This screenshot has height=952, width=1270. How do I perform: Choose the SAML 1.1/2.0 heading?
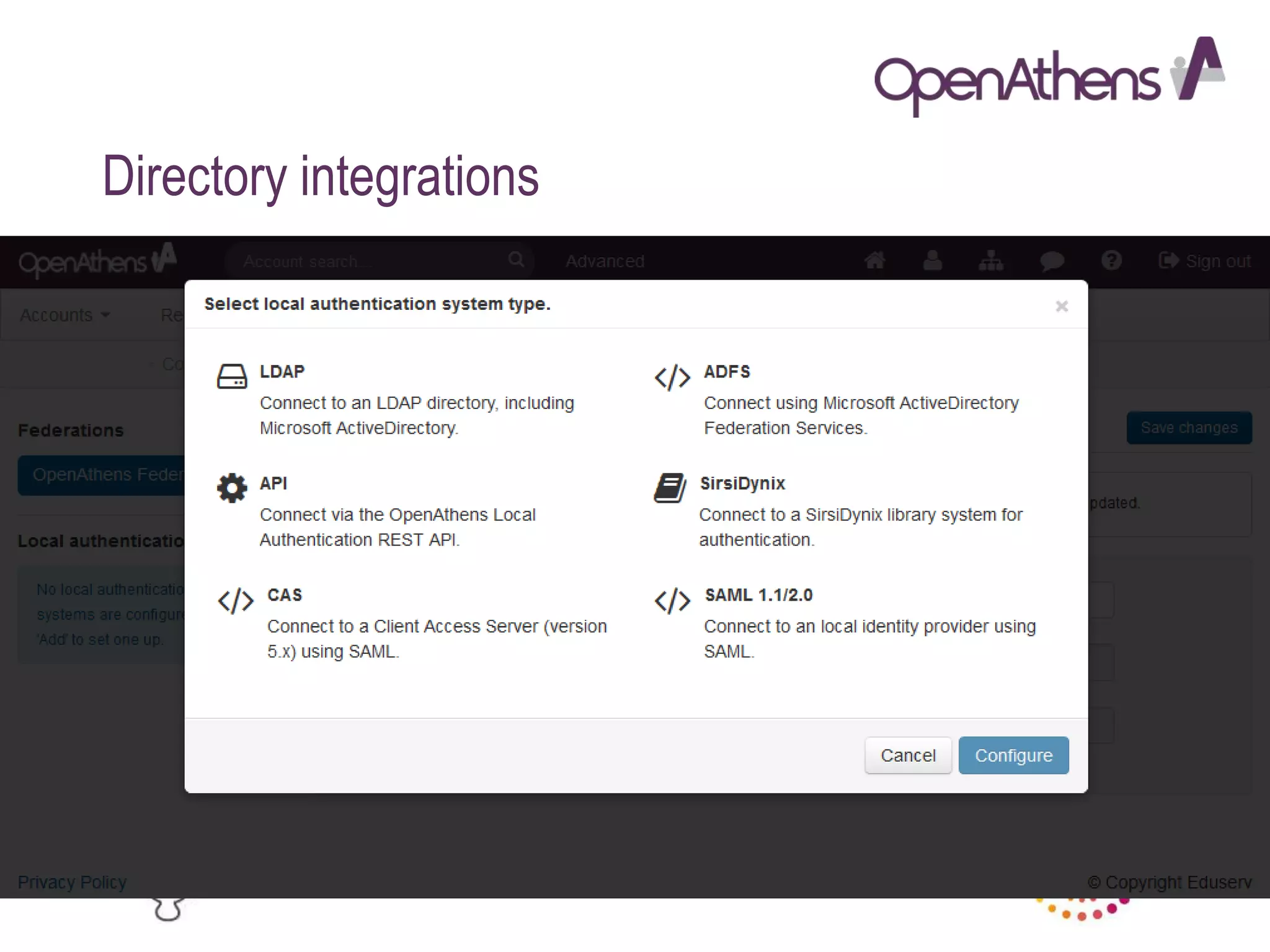coord(758,595)
